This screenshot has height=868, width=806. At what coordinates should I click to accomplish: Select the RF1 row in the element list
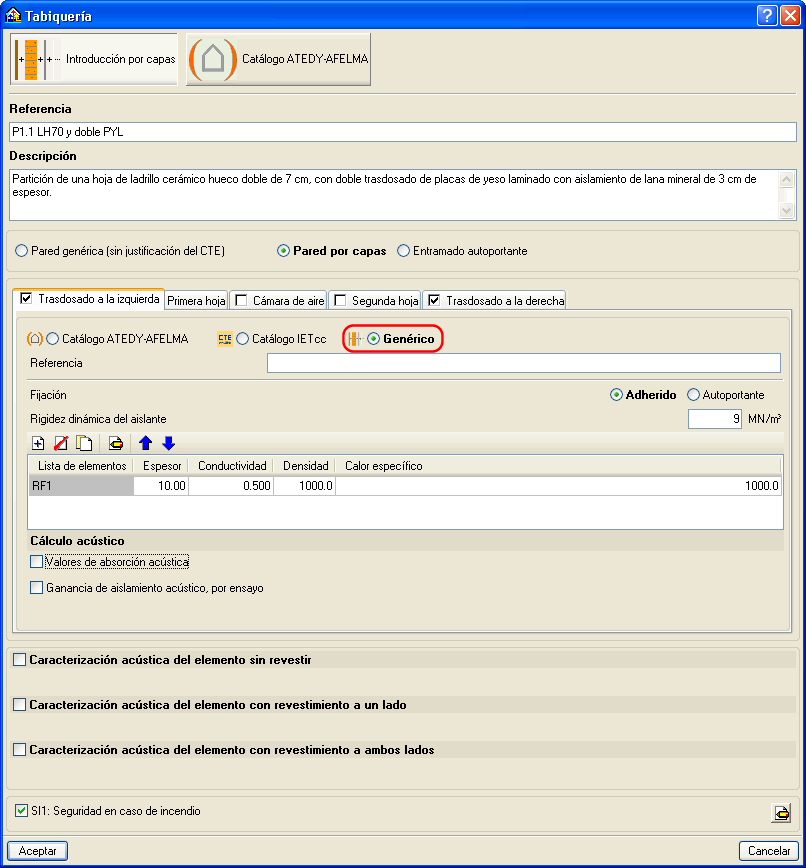click(81, 486)
